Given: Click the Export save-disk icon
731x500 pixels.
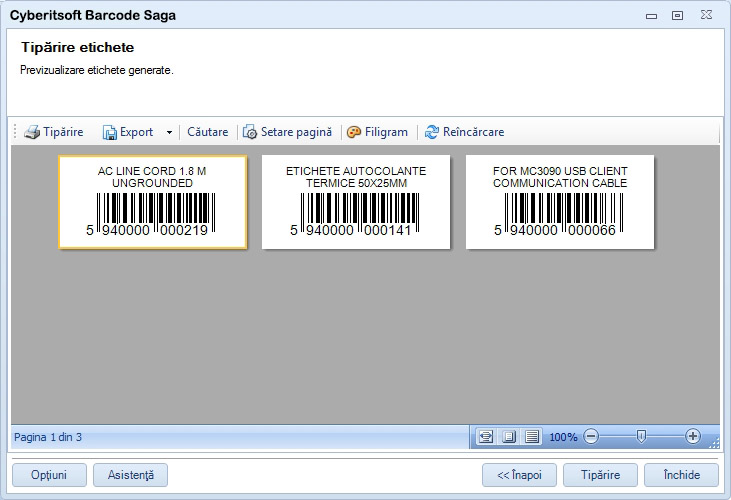Looking at the screenshot, I should click(109, 133).
